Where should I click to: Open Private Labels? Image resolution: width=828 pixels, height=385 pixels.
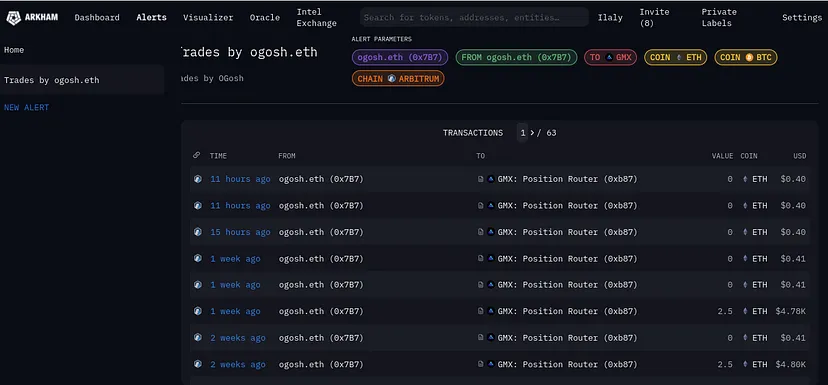click(719, 17)
